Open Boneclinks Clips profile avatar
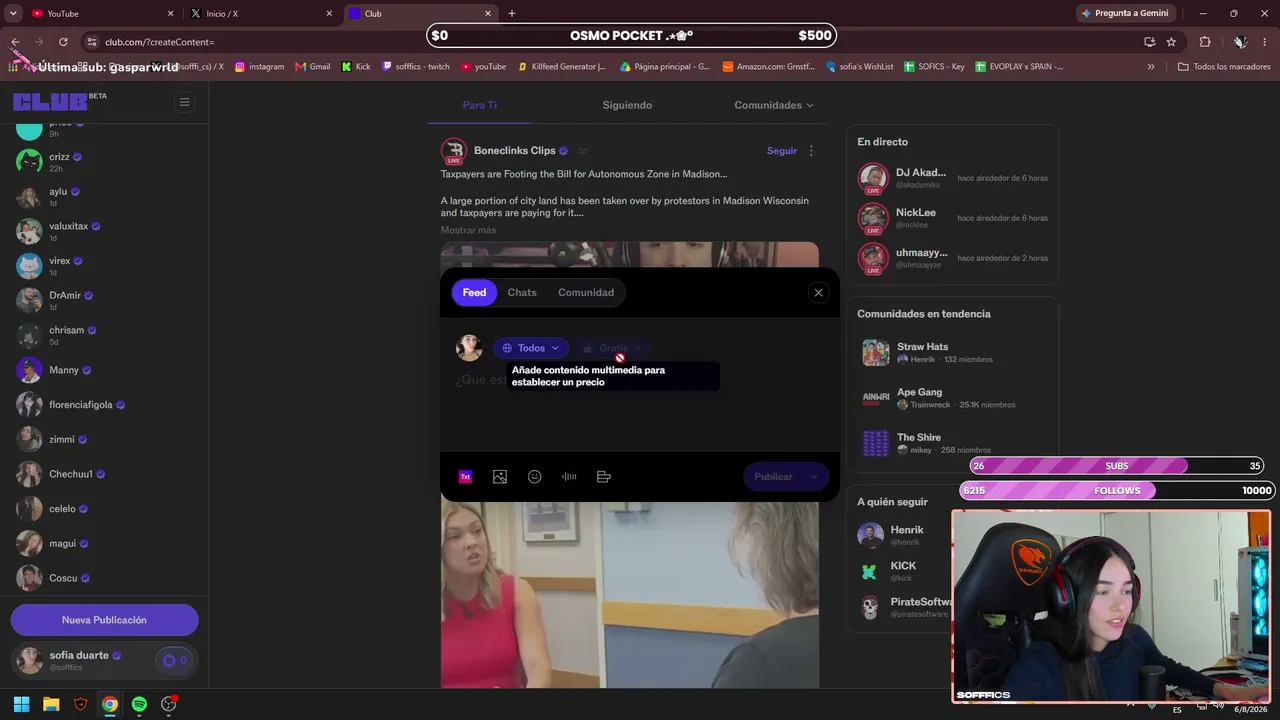This screenshot has height=720, width=1280. [454, 151]
